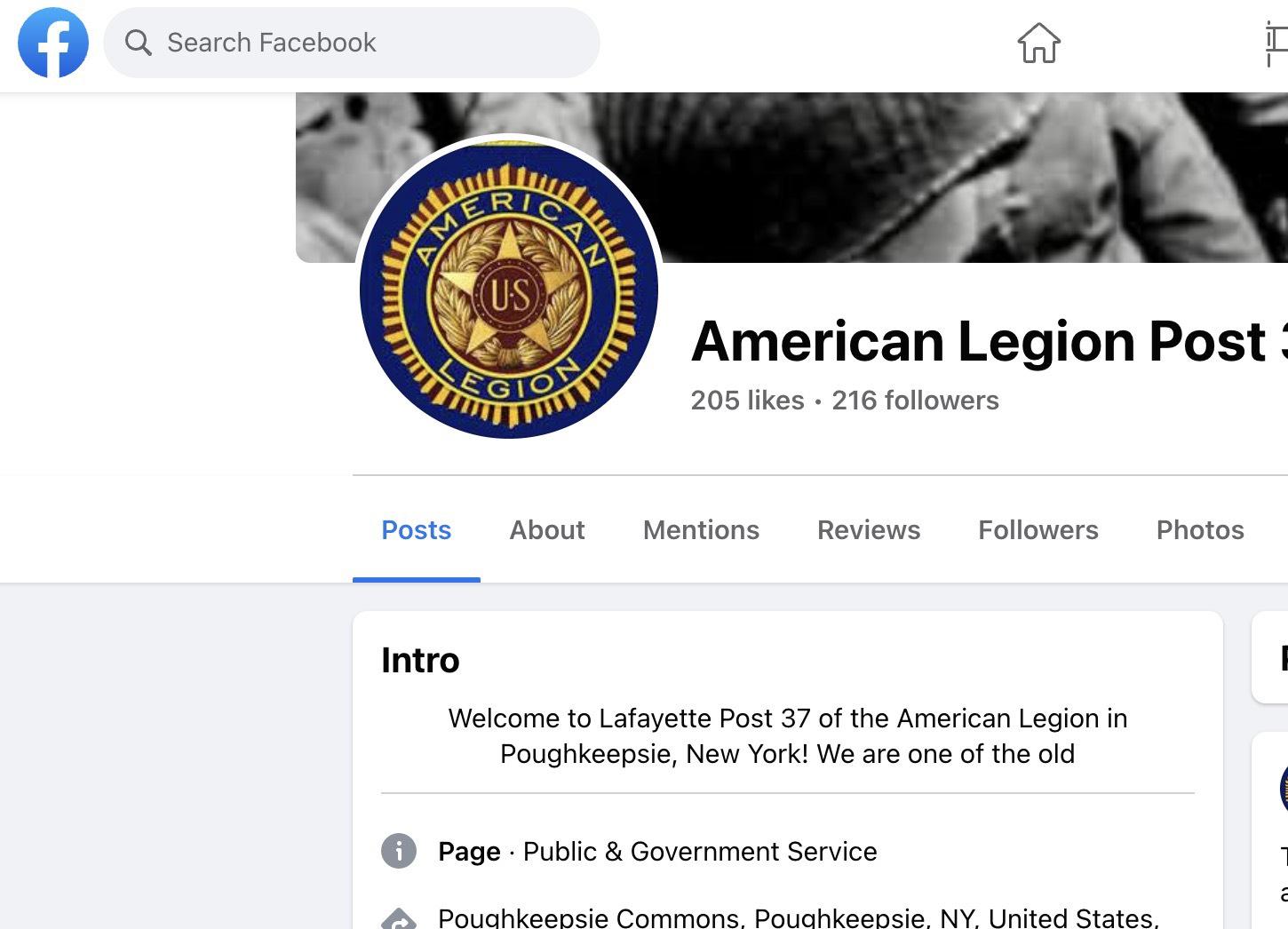Image resolution: width=1288 pixels, height=929 pixels.
Task: Click the location direction icon in Intro
Action: (x=399, y=918)
